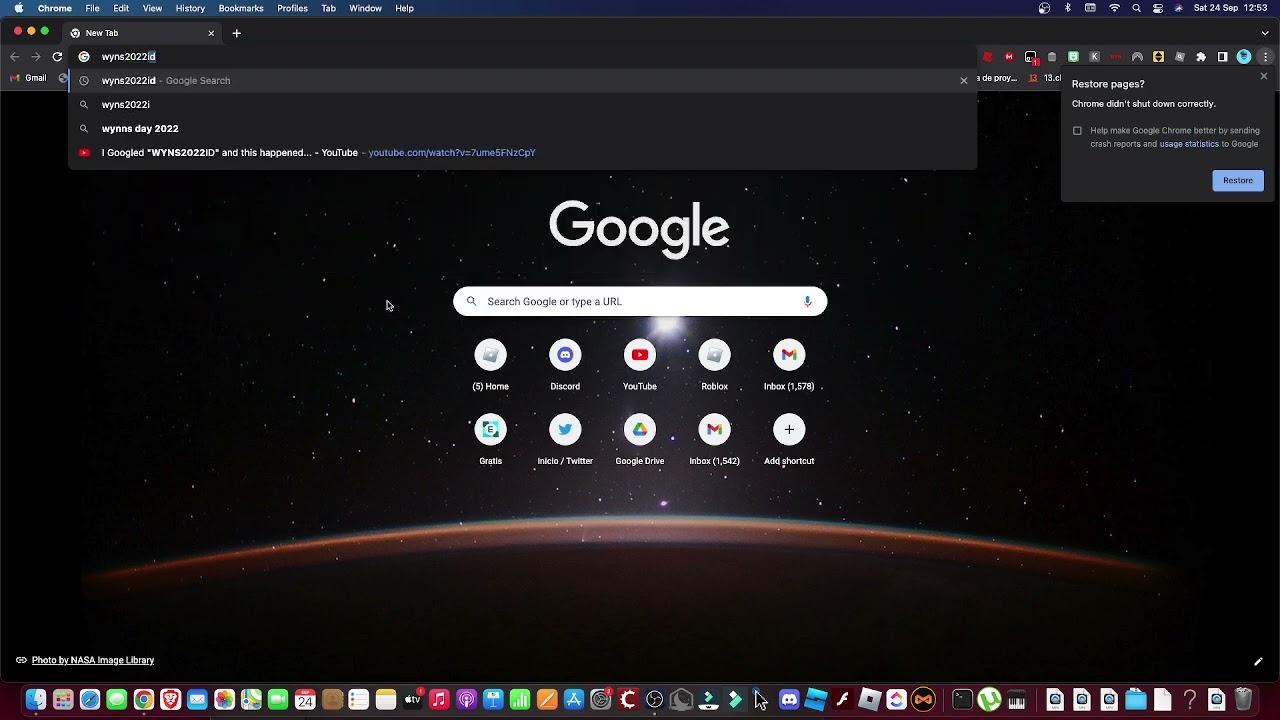Select the wynns day 2022 suggestion
The height and width of the screenshot is (720, 1280).
pos(522,128)
